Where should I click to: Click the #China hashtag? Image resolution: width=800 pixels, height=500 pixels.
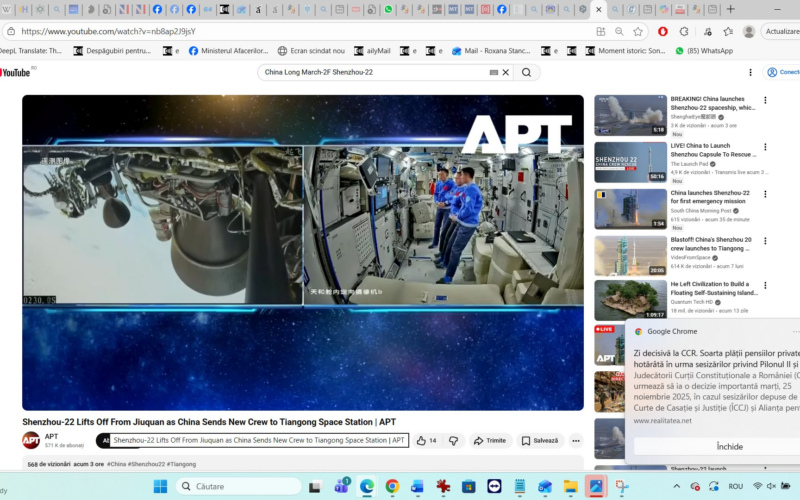(116, 464)
